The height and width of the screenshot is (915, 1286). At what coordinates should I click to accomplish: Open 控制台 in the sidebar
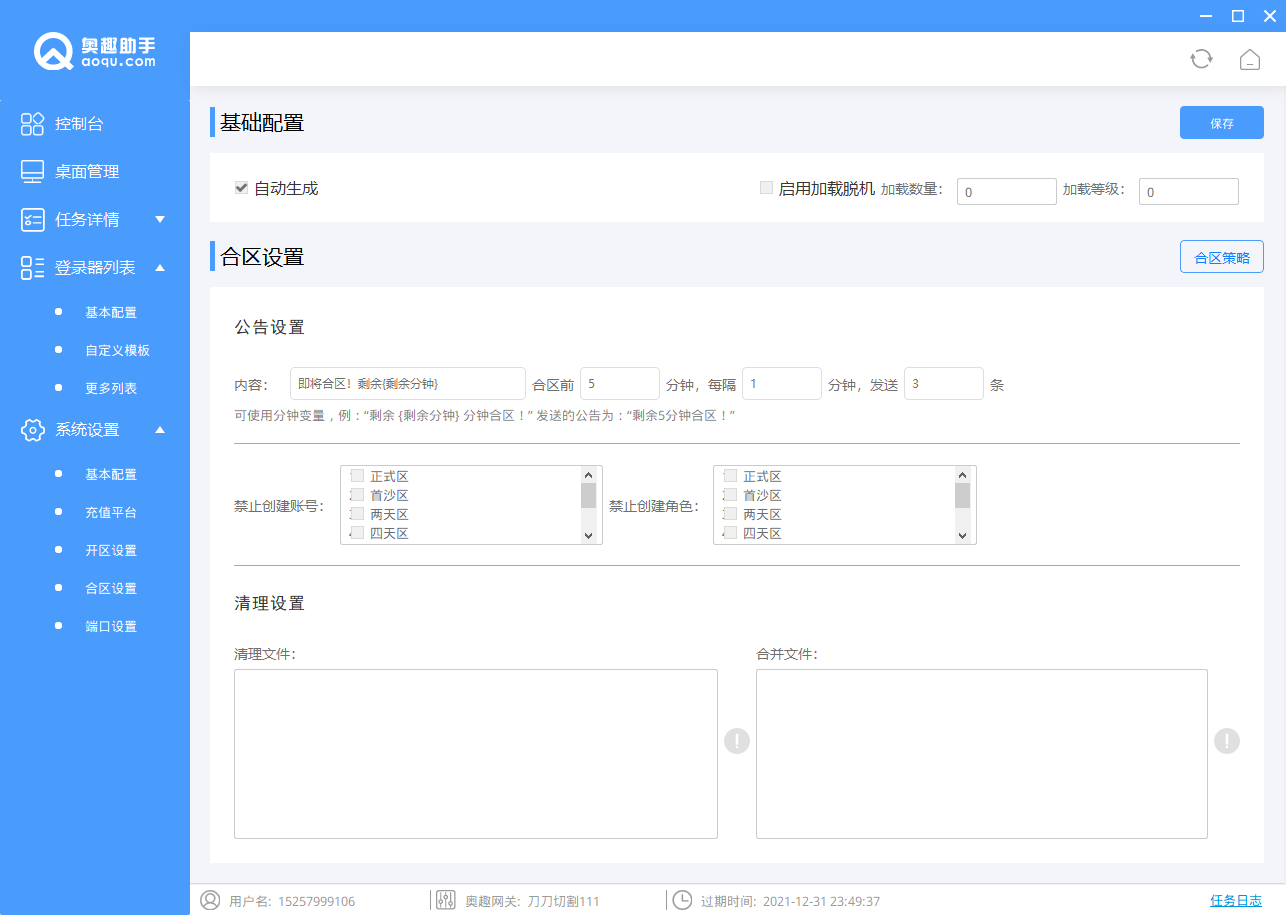click(x=79, y=124)
